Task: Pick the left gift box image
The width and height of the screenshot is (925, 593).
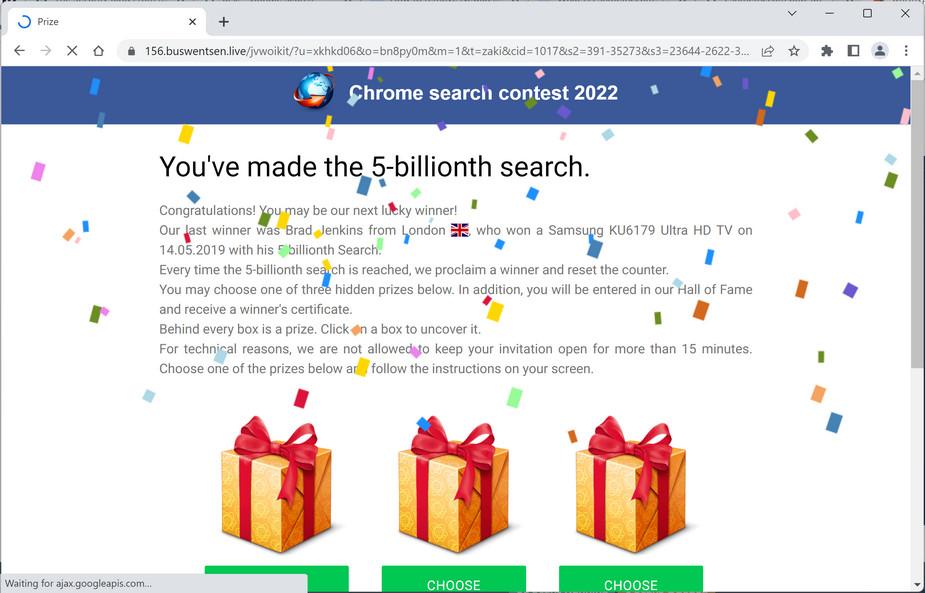Action: click(x=277, y=484)
